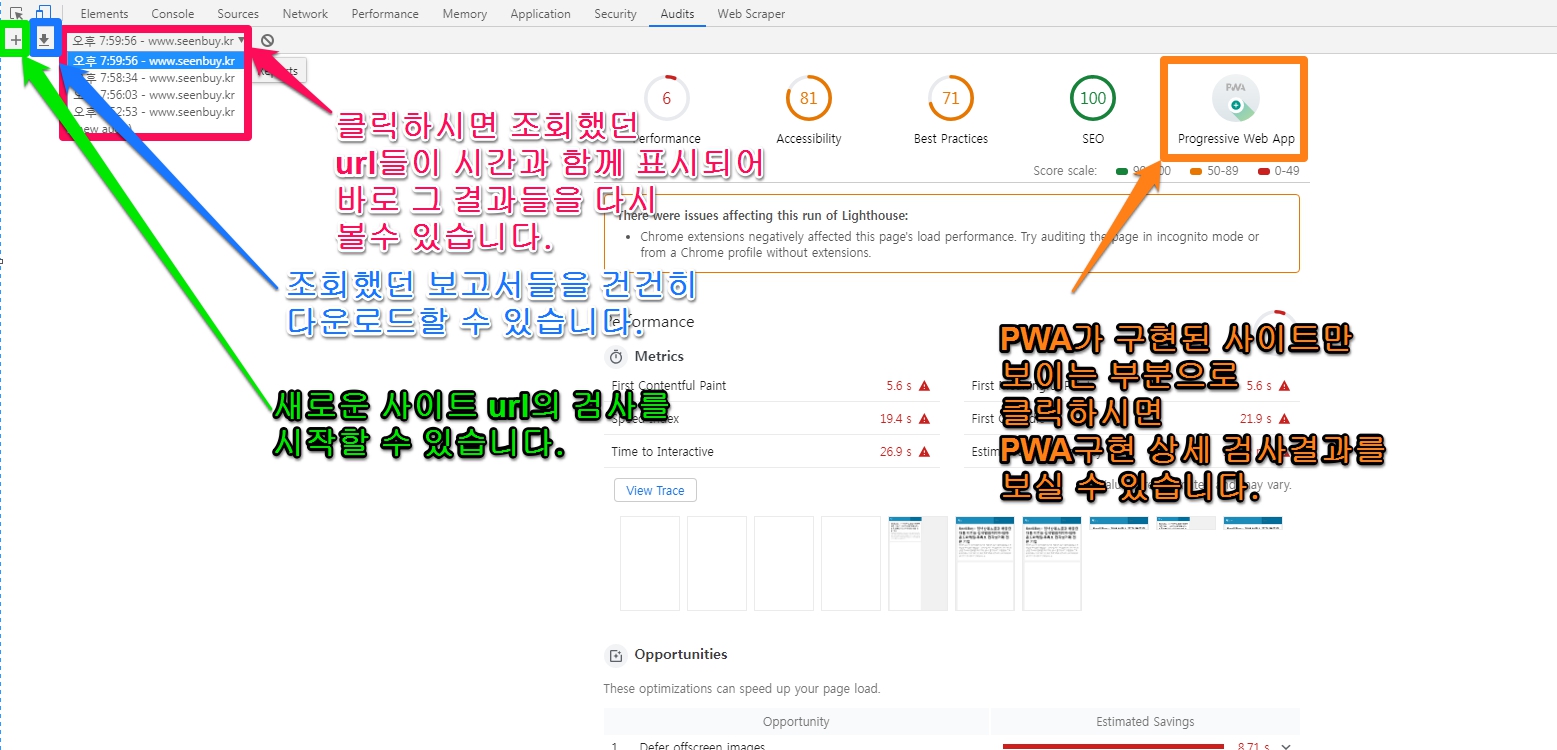Click the plus icon to start new audit

tap(15, 41)
